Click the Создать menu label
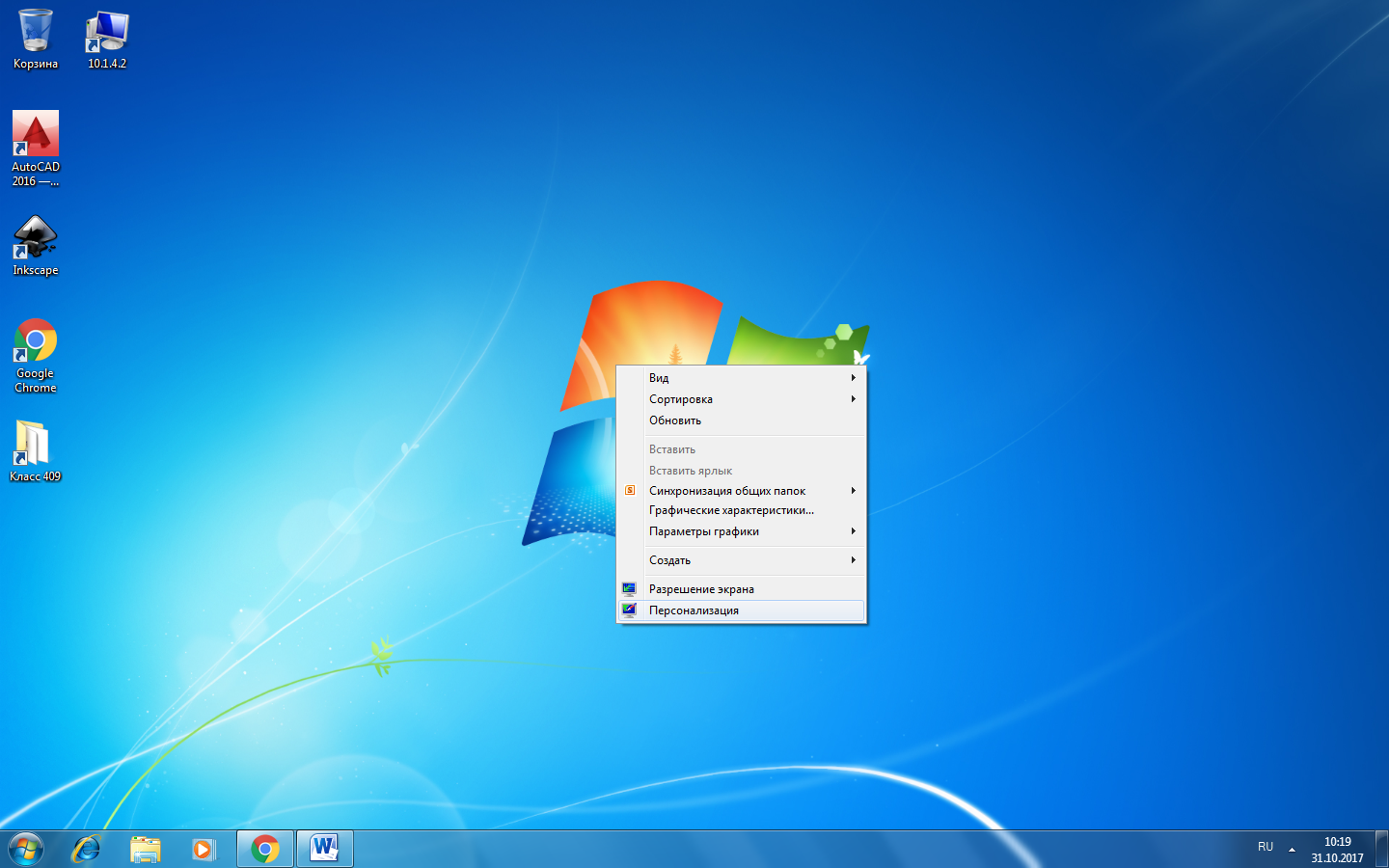This screenshot has width=1389, height=868. (669, 560)
